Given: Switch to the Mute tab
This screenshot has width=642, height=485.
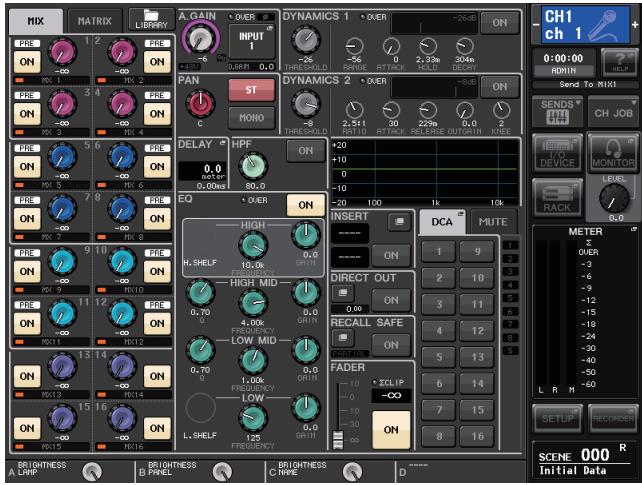Looking at the screenshot, I should (x=493, y=222).
